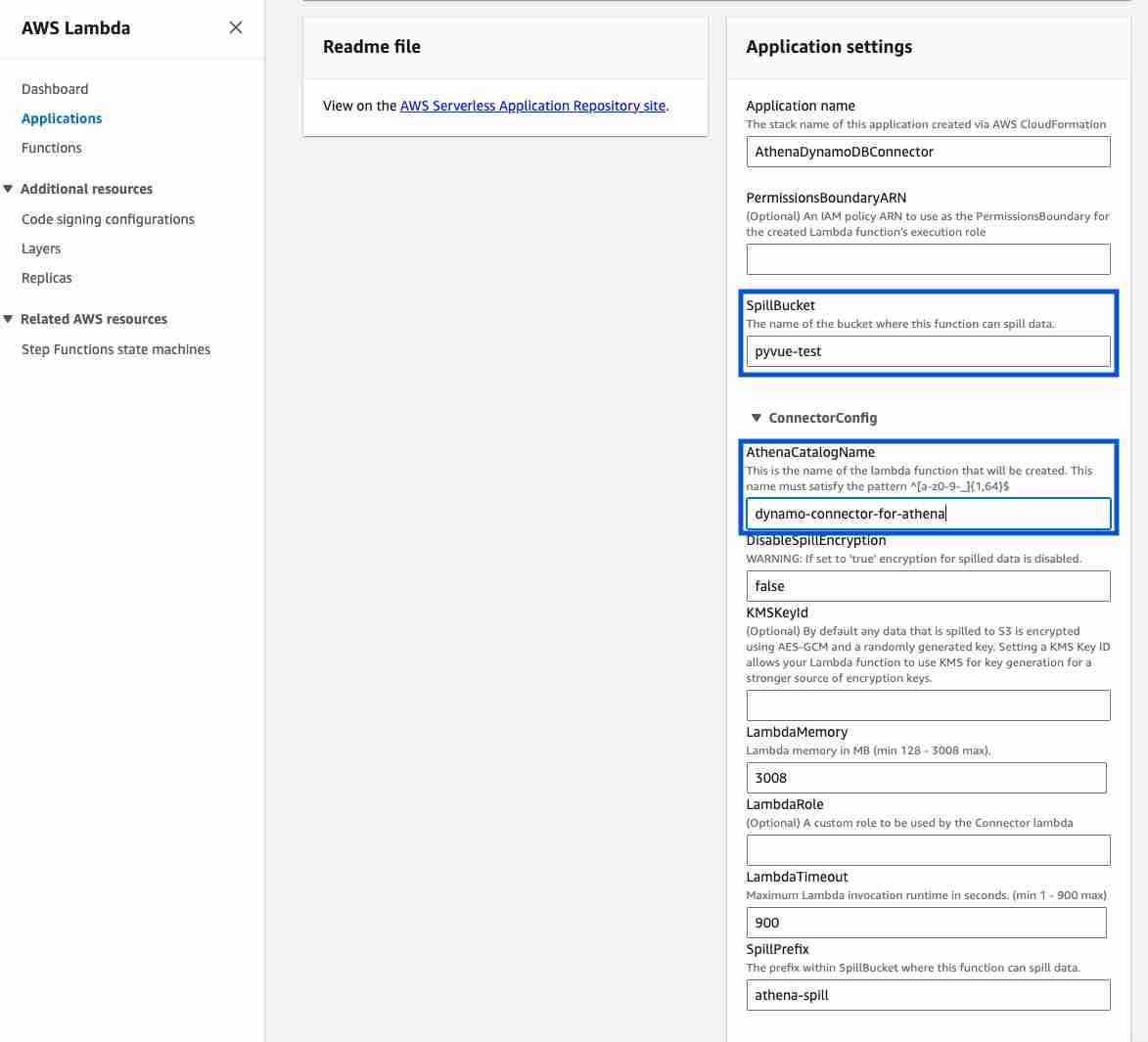Open Code signing configurations

click(x=108, y=219)
